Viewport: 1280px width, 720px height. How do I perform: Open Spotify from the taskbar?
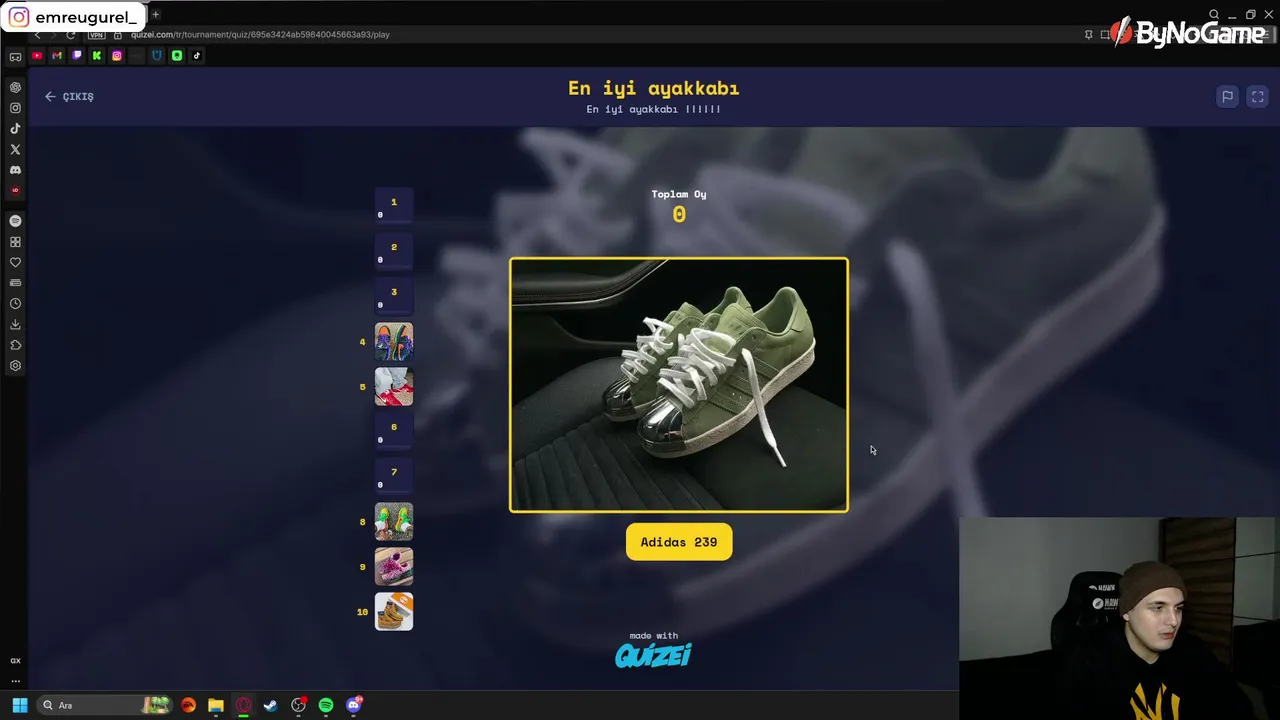tap(326, 705)
